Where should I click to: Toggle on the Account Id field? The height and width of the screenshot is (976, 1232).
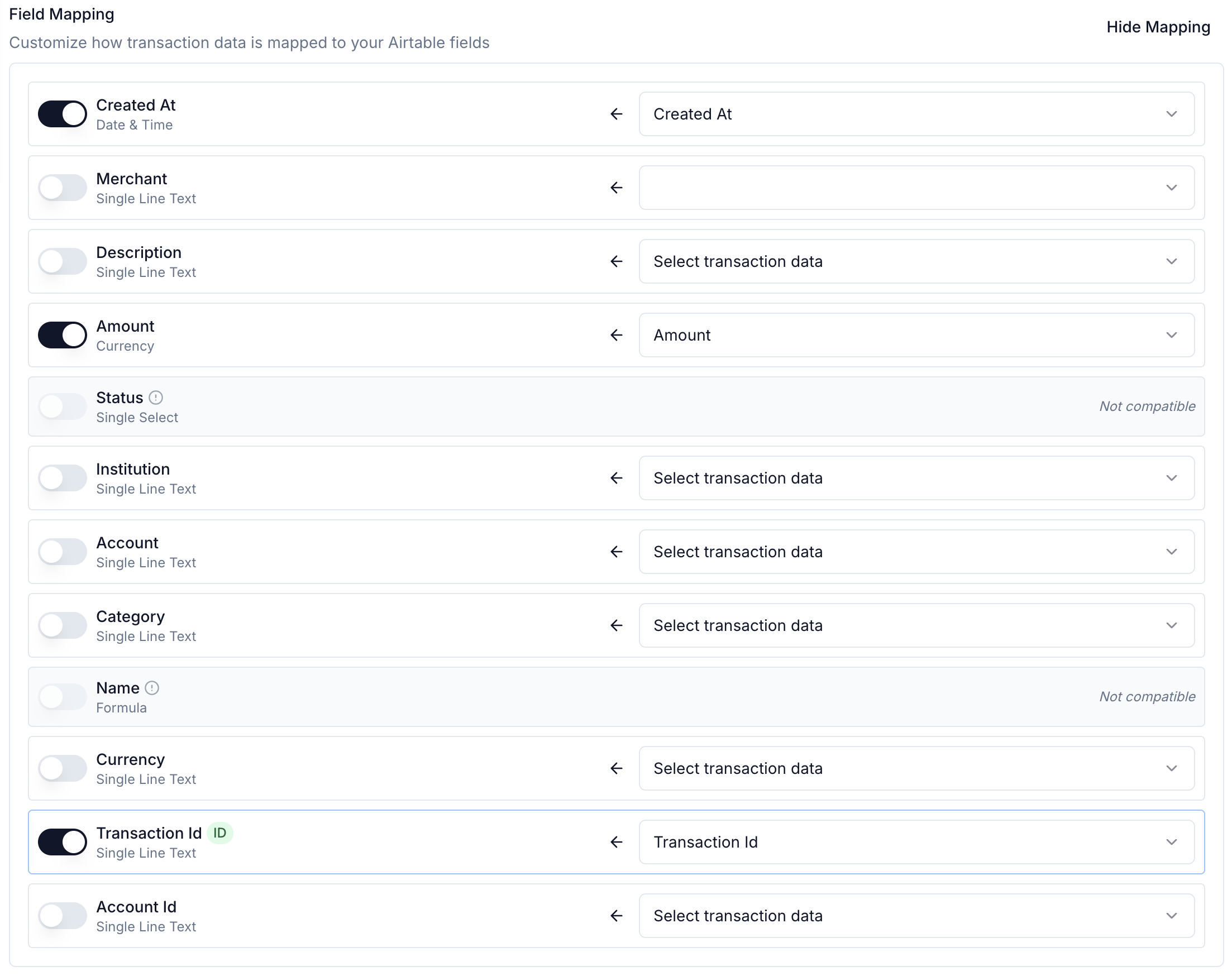point(63,916)
